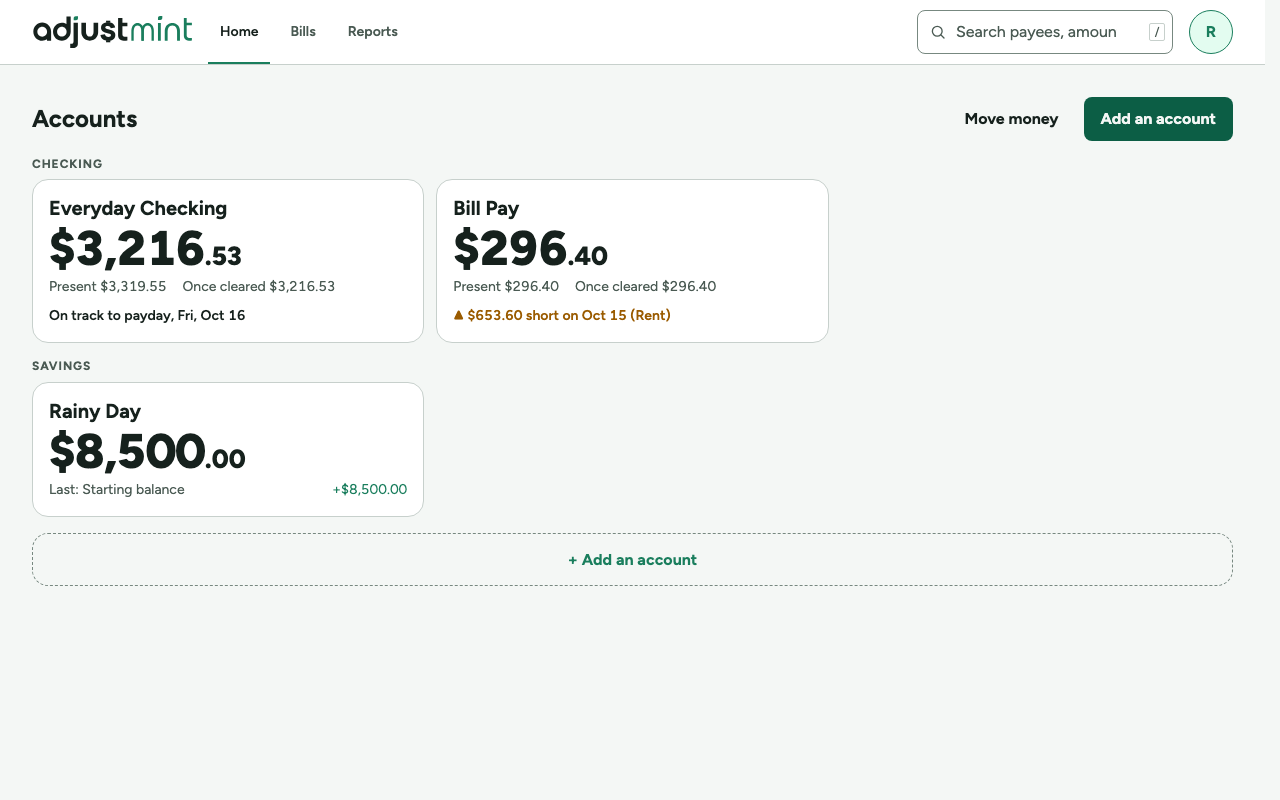This screenshot has height=800, width=1280.
Task: Click Present $3,319.55 in Everyday Checking
Action: (x=108, y=286)
